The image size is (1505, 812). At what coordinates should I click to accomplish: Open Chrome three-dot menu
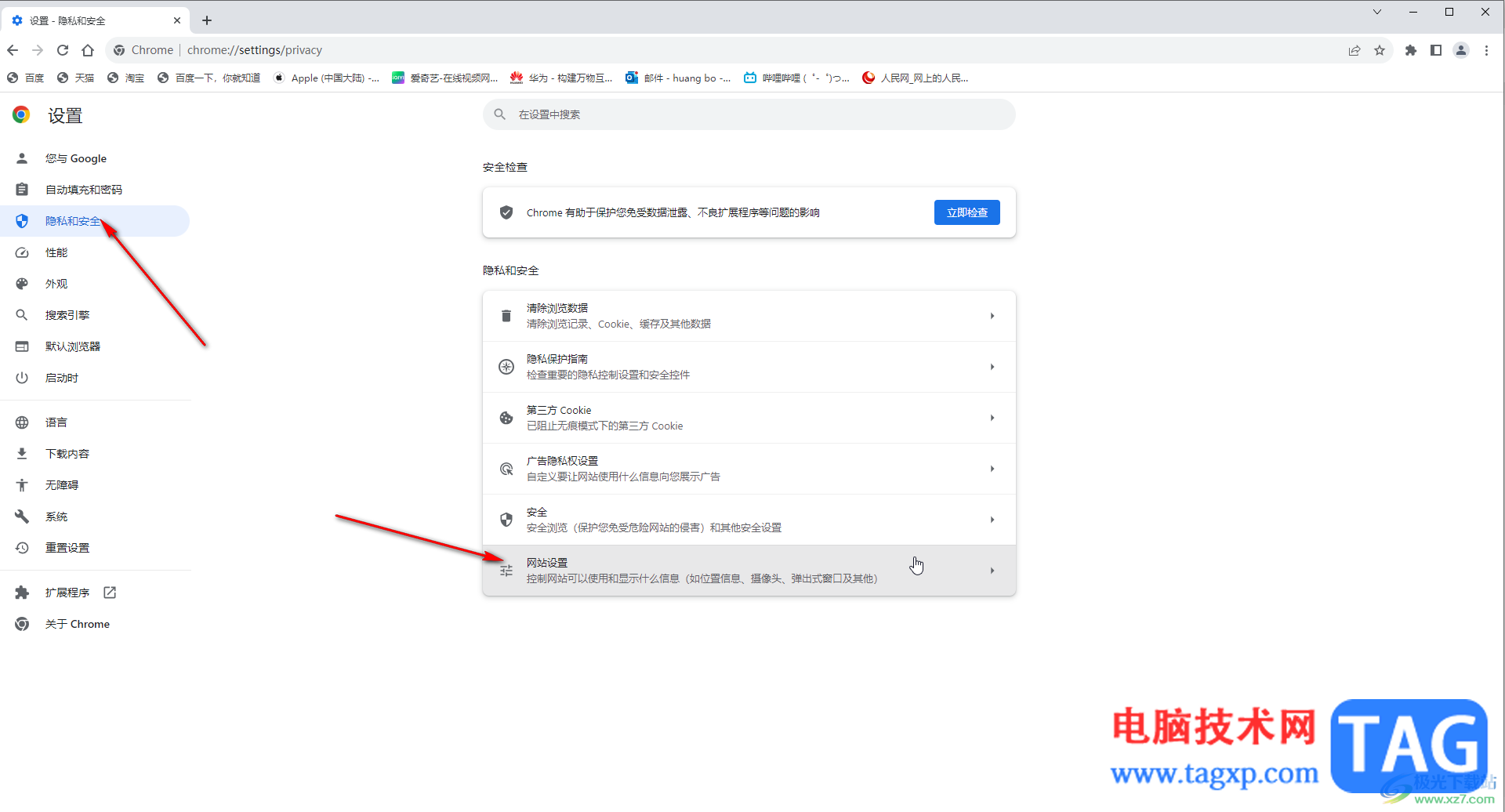coord(1486,50)
